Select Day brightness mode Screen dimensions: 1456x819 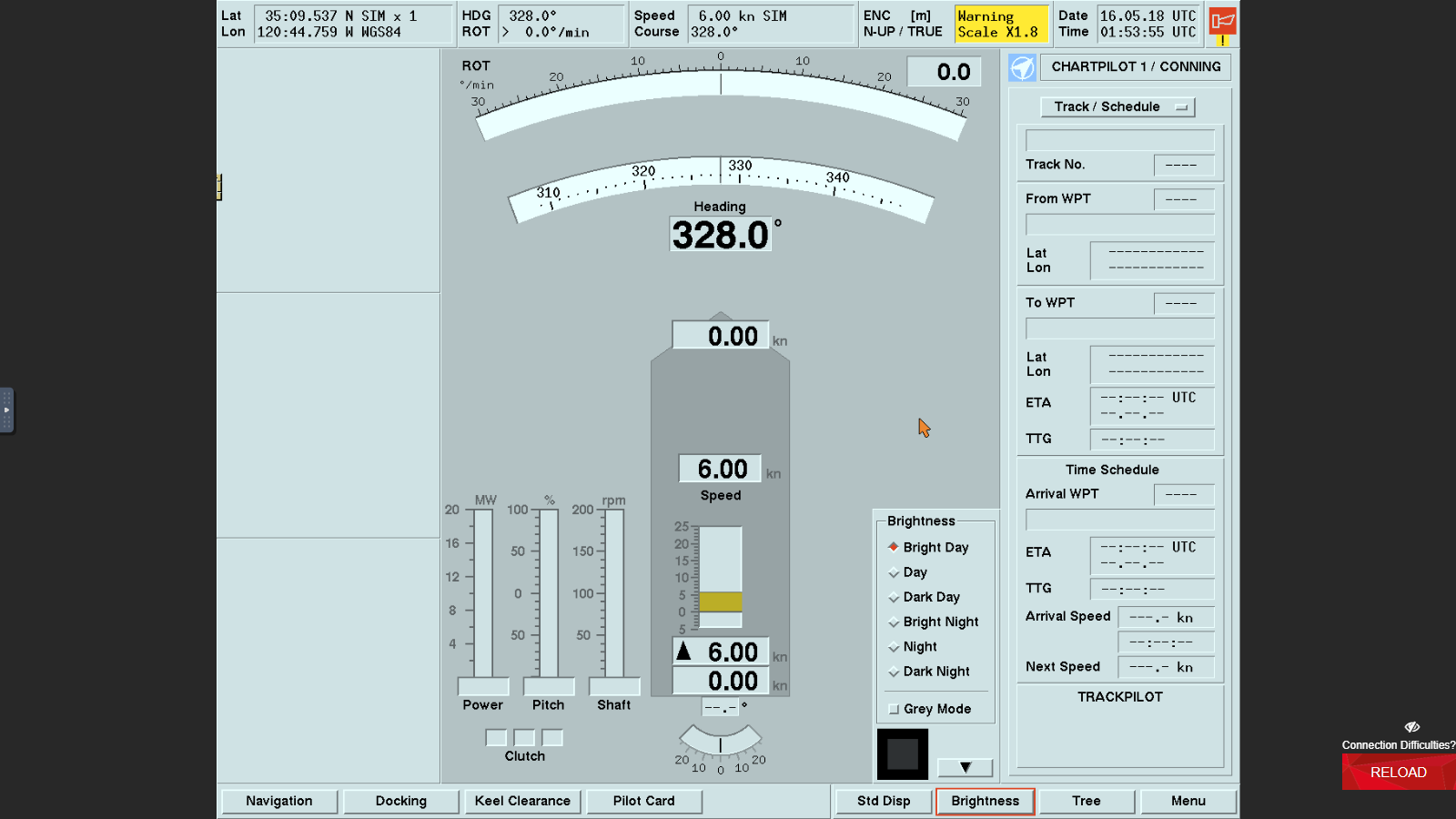[907, 572]
